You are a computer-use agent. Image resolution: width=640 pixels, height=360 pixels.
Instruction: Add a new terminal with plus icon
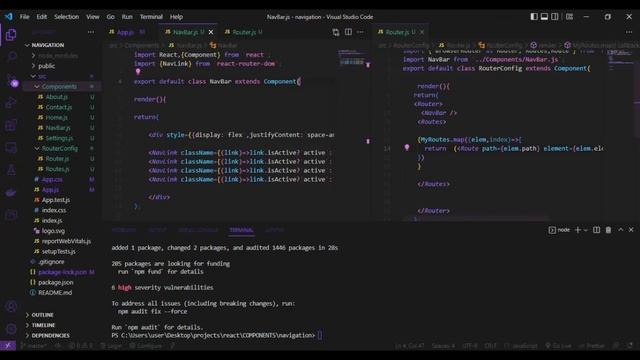point(578,230)
